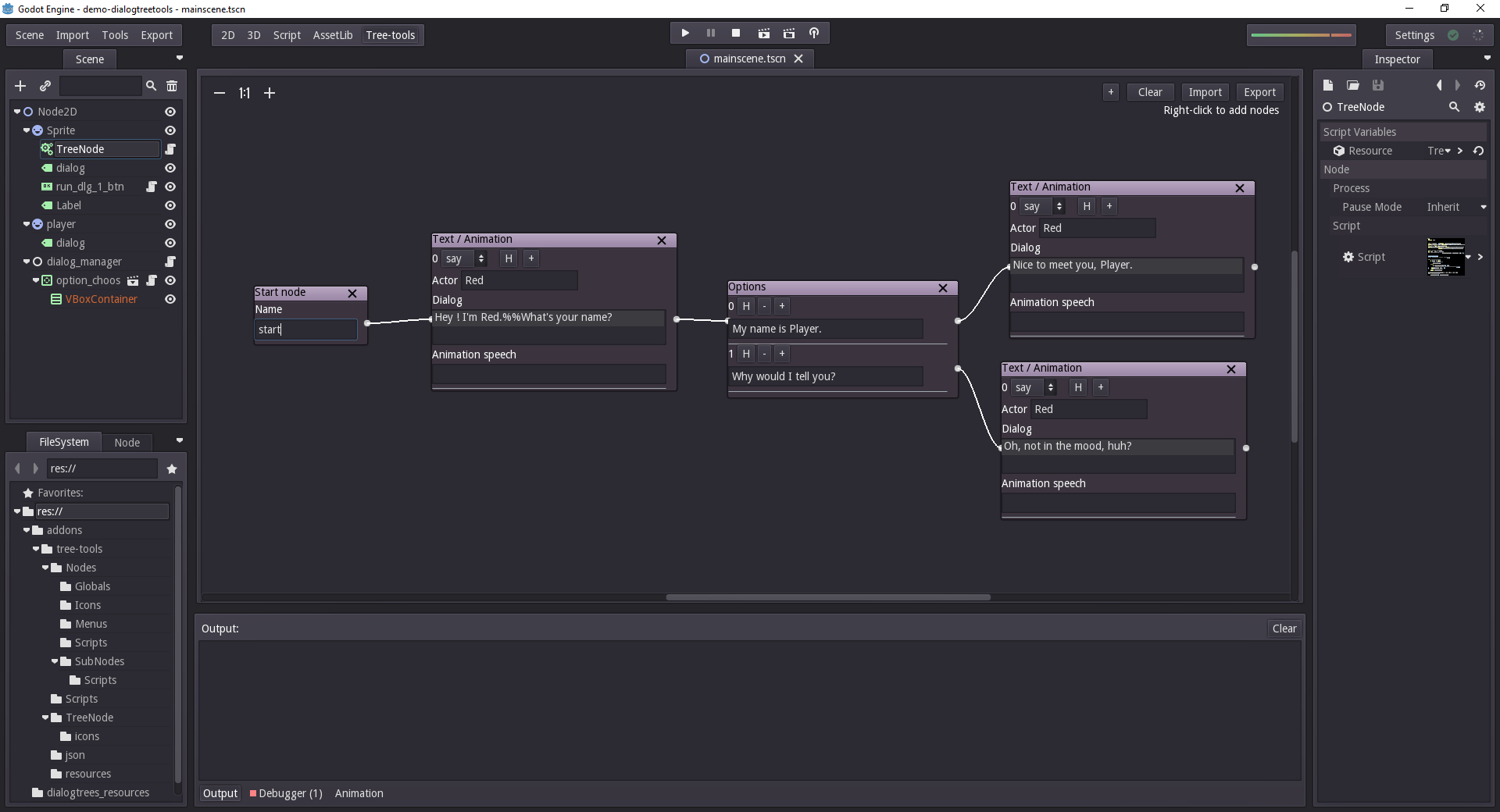
Task: Collapse the Sprite node in the tree
Action: pos(27,130)
